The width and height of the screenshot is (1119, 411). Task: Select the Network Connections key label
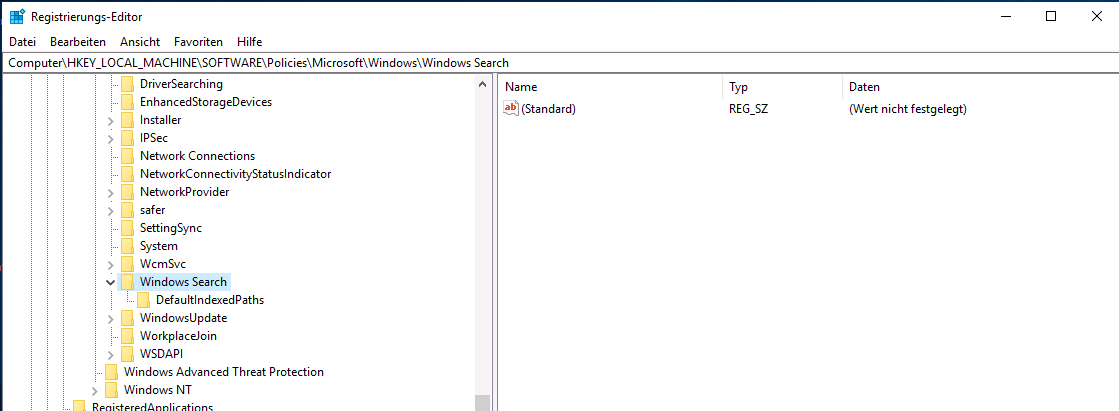click(197, 156)
